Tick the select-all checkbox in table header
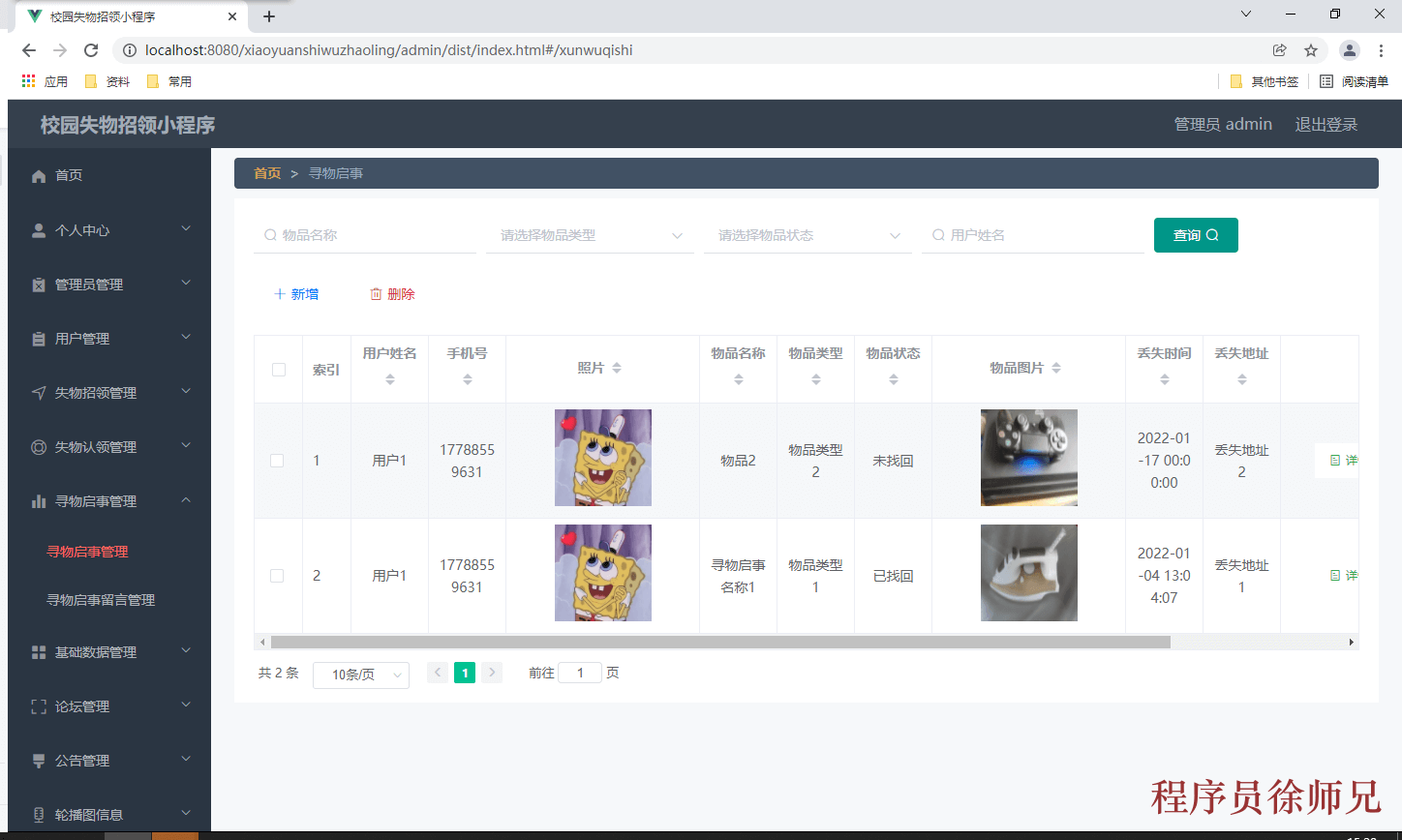 pos(279,370)
